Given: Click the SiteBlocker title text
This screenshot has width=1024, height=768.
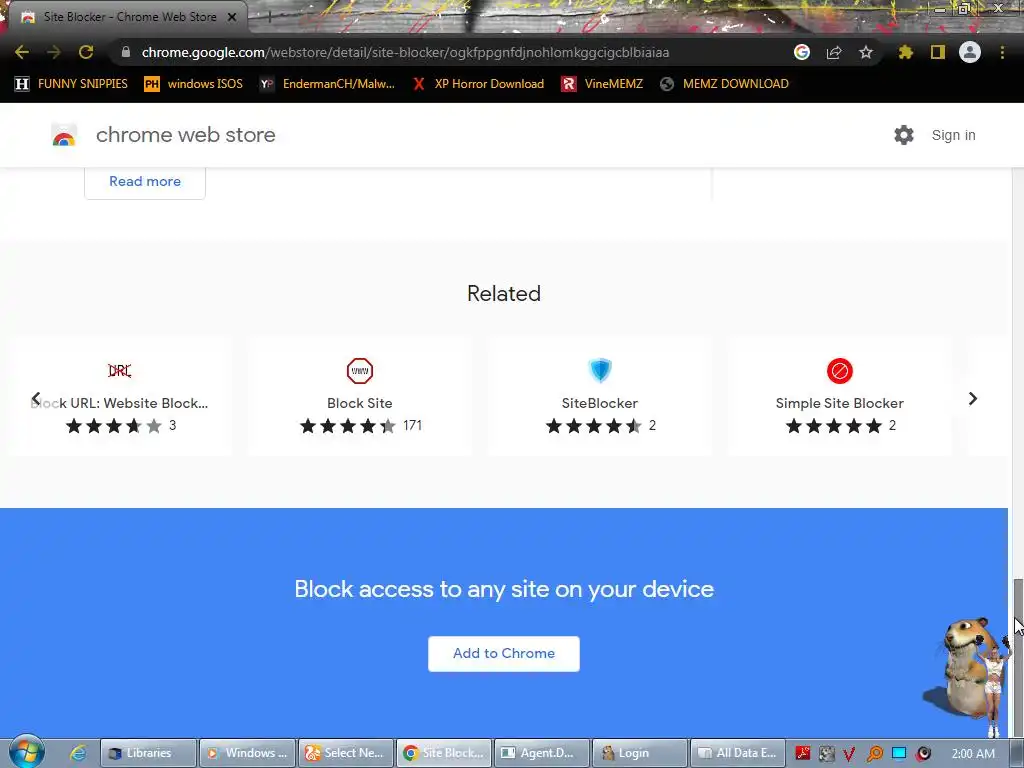Looking at the screenshot, I should pyautogui.click(x=600, y=403).
